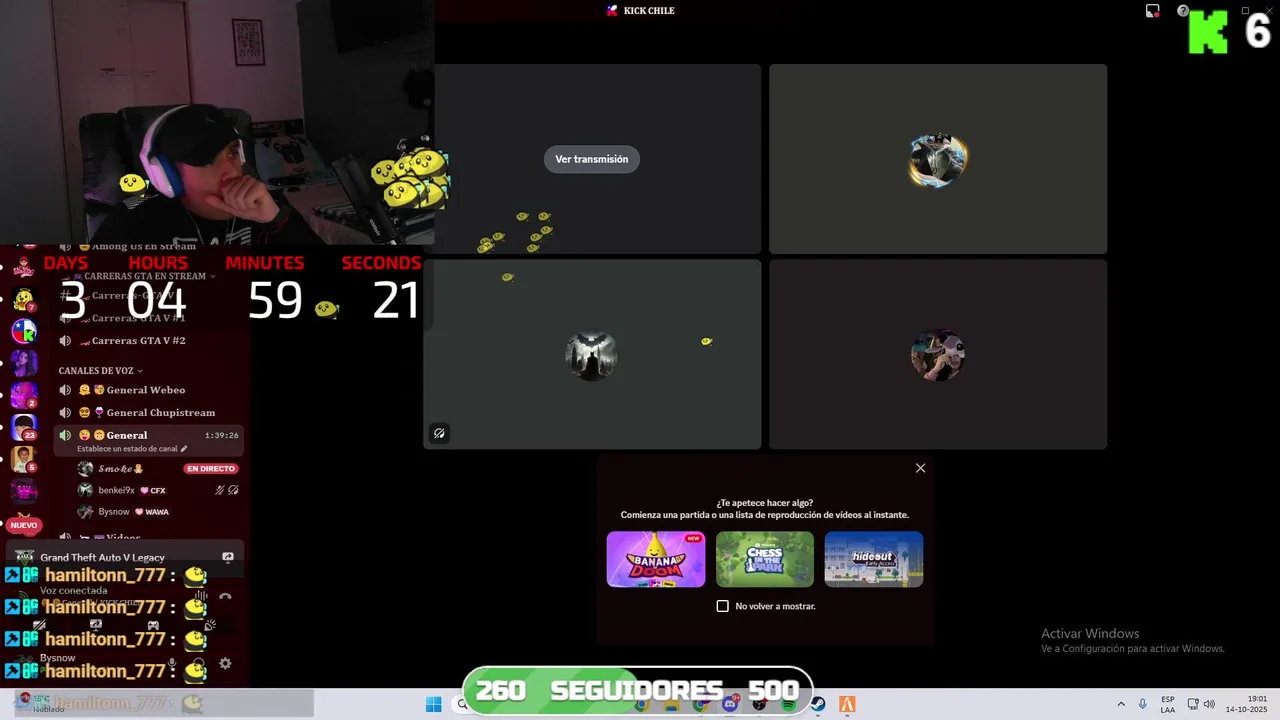Open Discord from the taskbar

click(730, 704)
